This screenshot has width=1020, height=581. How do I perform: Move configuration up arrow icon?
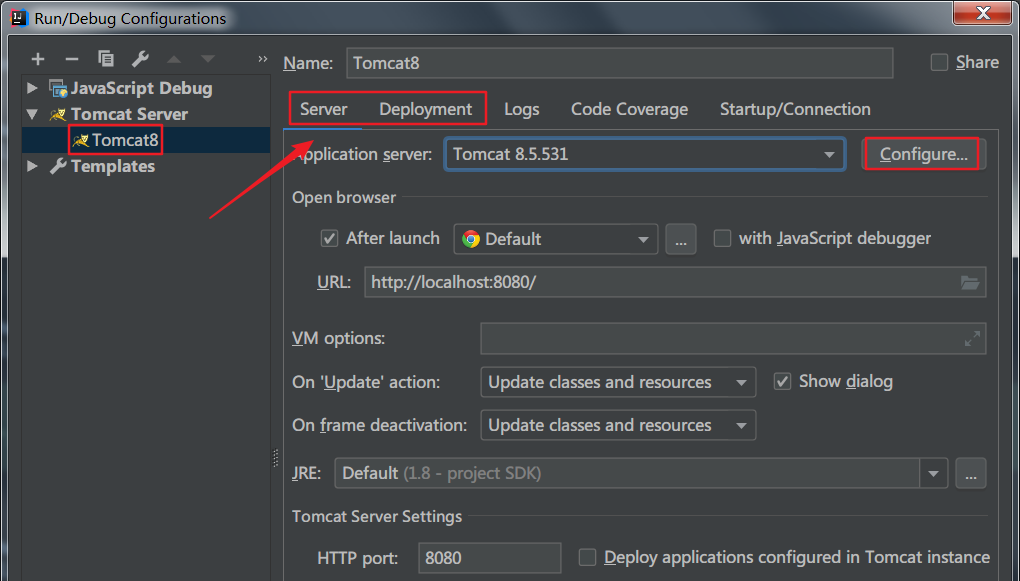pos(174,59)
